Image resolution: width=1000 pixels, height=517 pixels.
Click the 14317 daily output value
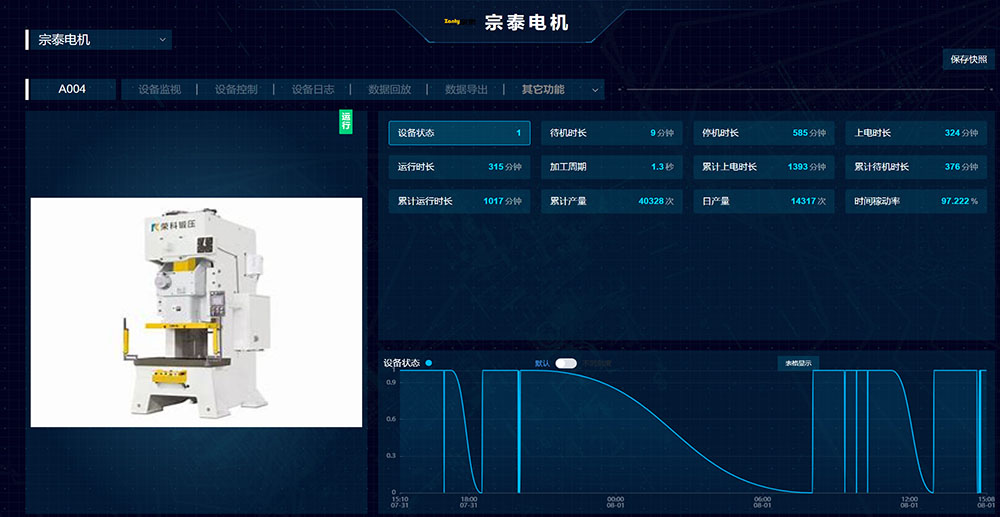point(804,201)
